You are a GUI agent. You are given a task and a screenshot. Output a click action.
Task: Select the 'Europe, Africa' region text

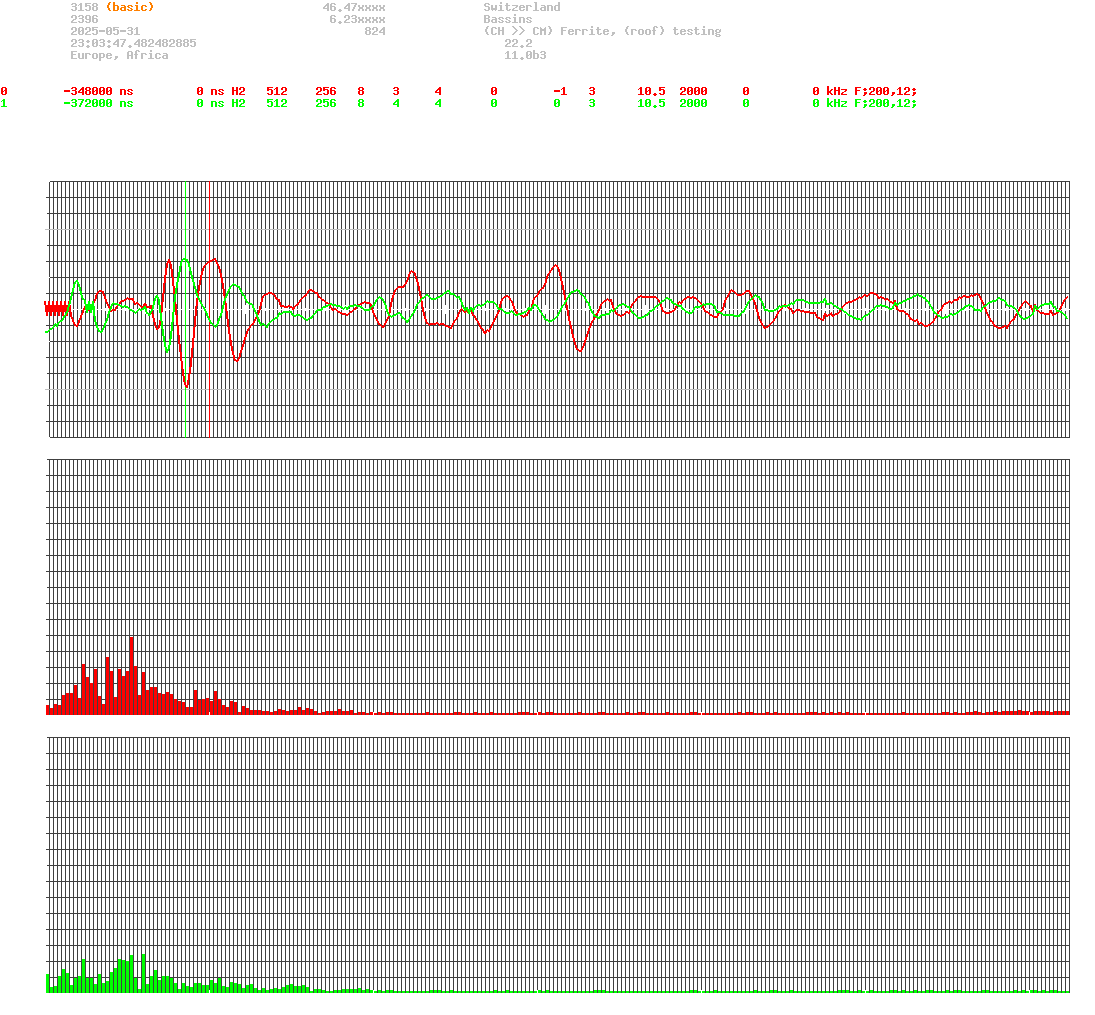point(119,55)
